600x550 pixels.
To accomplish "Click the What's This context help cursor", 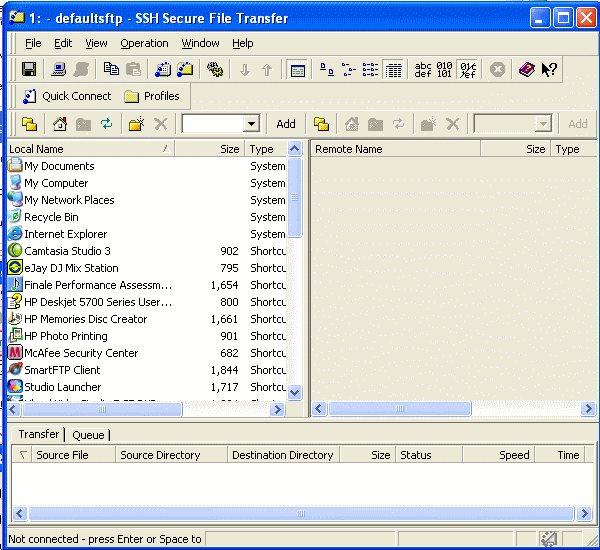I will click(x=549, y=69).
